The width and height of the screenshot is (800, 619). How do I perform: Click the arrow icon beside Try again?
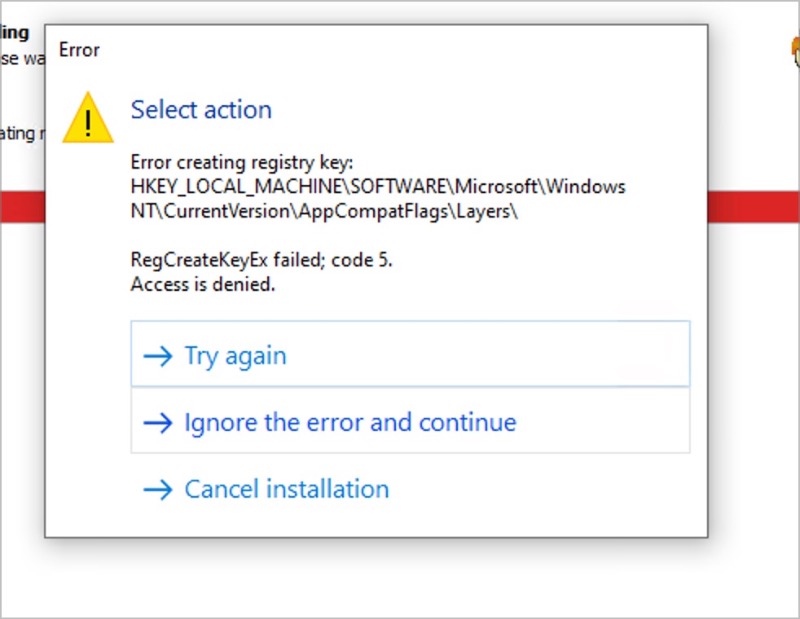coord(158,356)
